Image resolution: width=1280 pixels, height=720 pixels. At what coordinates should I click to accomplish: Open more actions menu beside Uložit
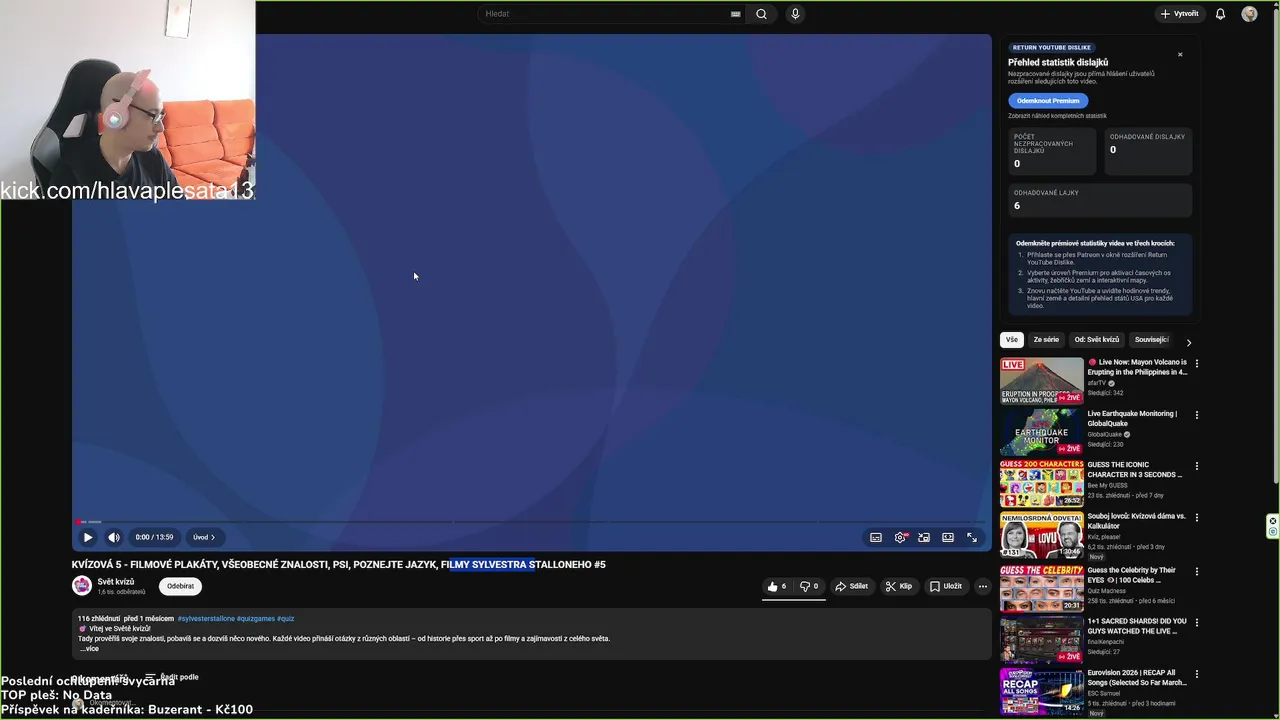983,586
